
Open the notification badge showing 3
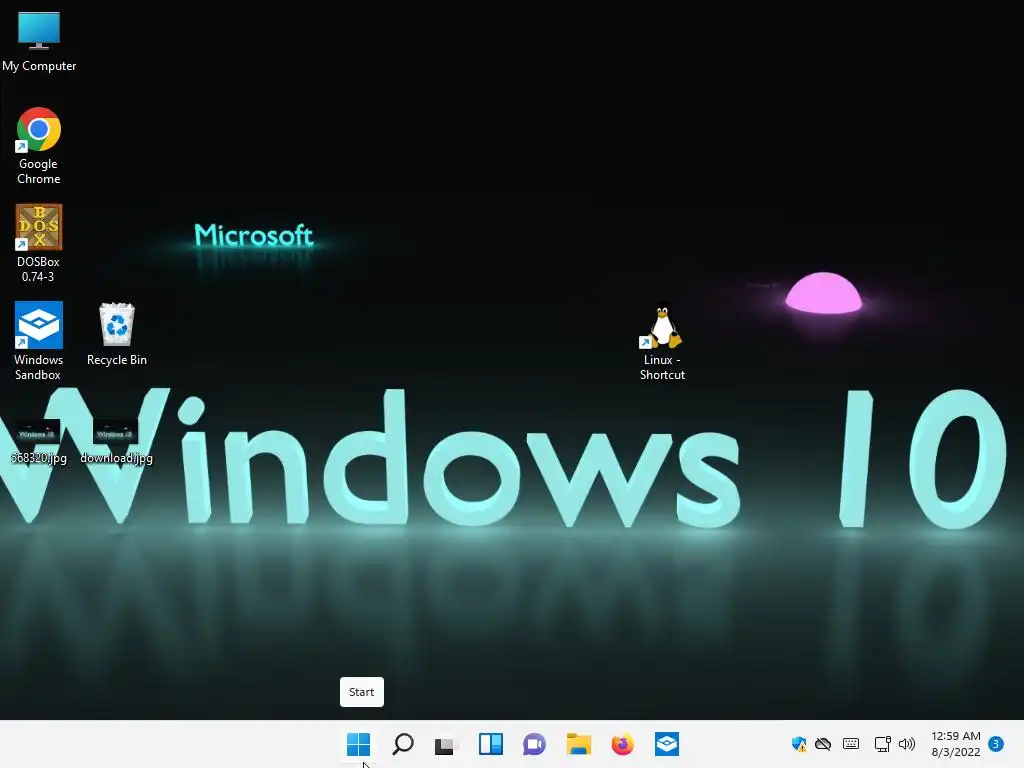tap(996, 744)
